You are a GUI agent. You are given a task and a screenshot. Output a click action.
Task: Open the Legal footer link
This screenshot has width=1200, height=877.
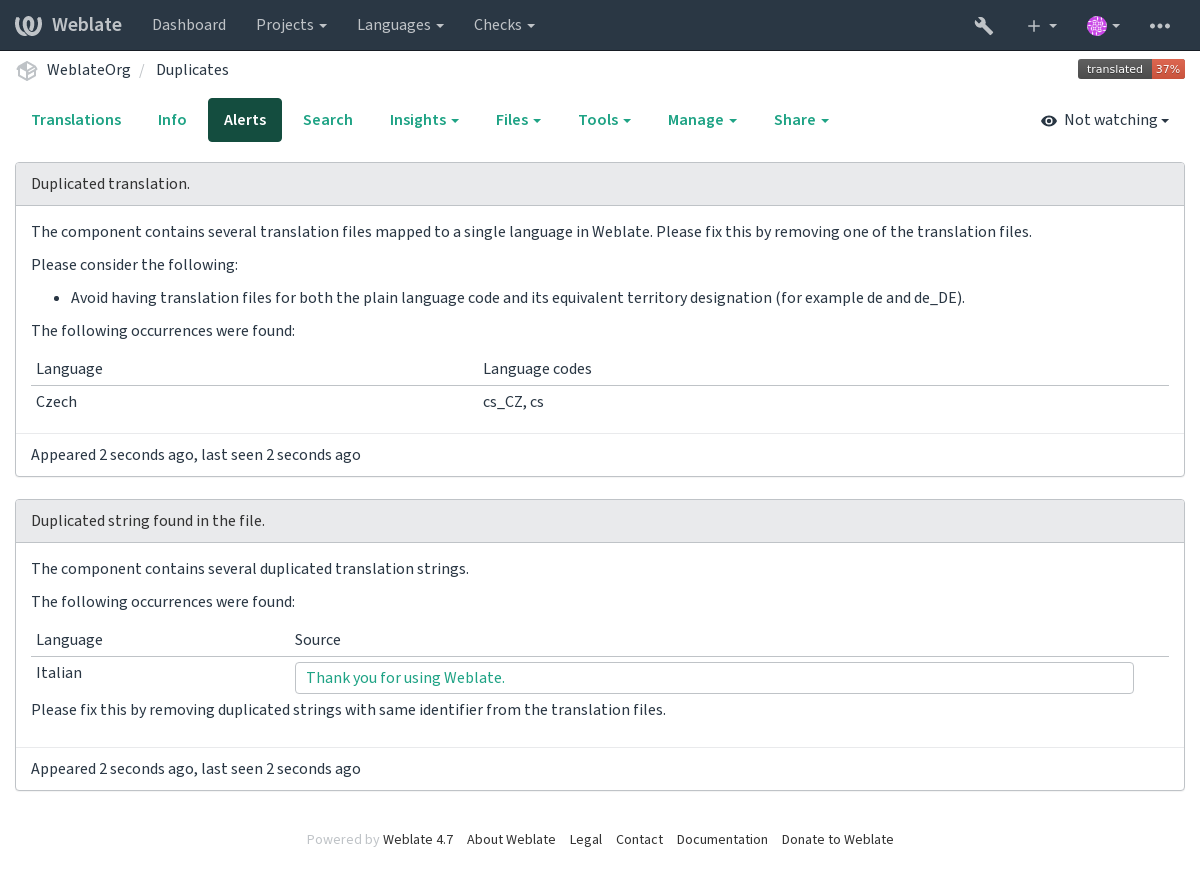tap(586, 840)
